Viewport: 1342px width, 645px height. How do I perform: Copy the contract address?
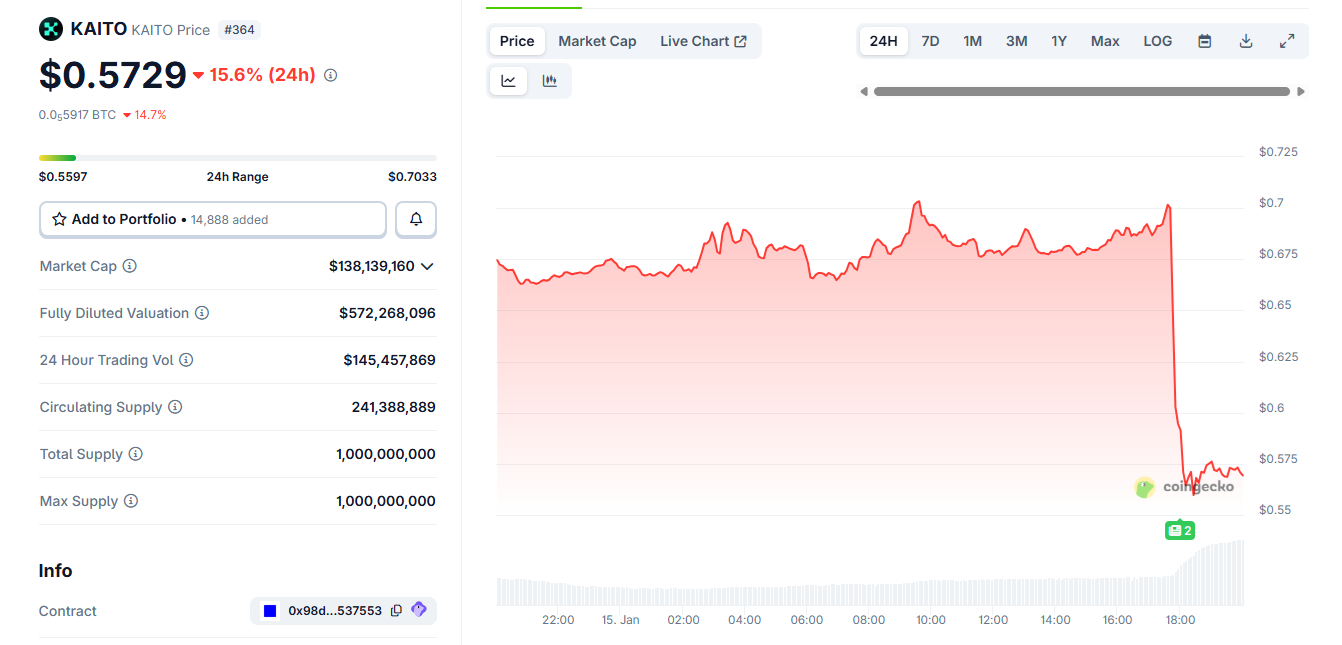397,610
